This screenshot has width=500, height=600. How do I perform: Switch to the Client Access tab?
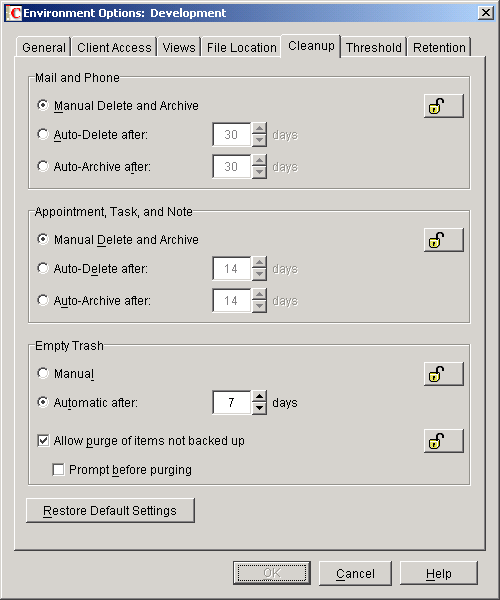pos(114,47)
